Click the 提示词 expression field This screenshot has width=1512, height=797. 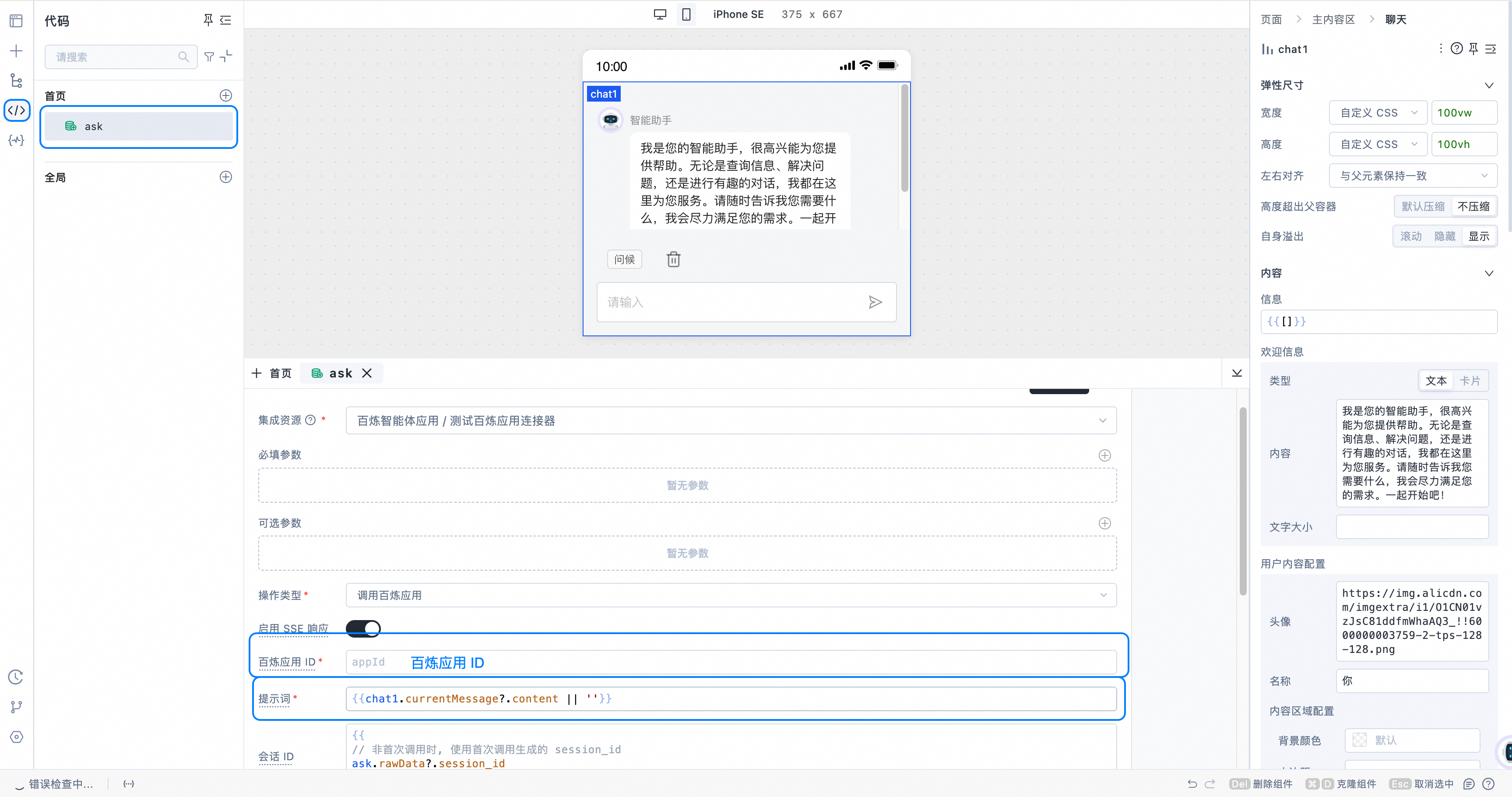click(x=731, y=698)
